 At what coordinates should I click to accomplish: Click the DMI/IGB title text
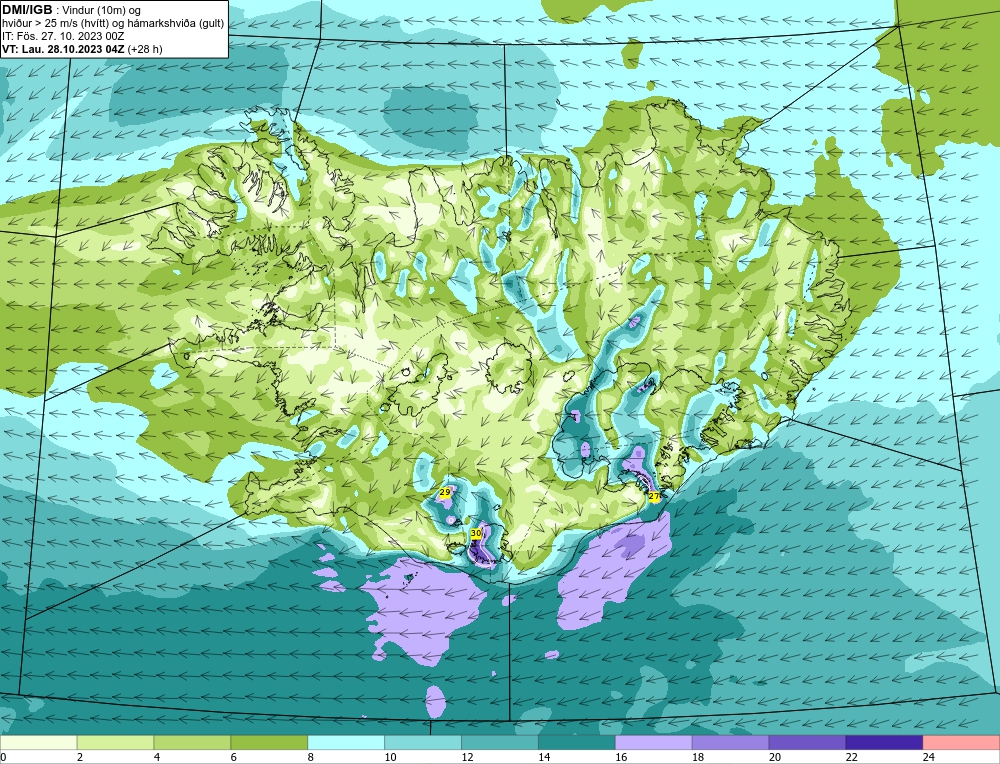pyautogui.click(x=27, y=10)
